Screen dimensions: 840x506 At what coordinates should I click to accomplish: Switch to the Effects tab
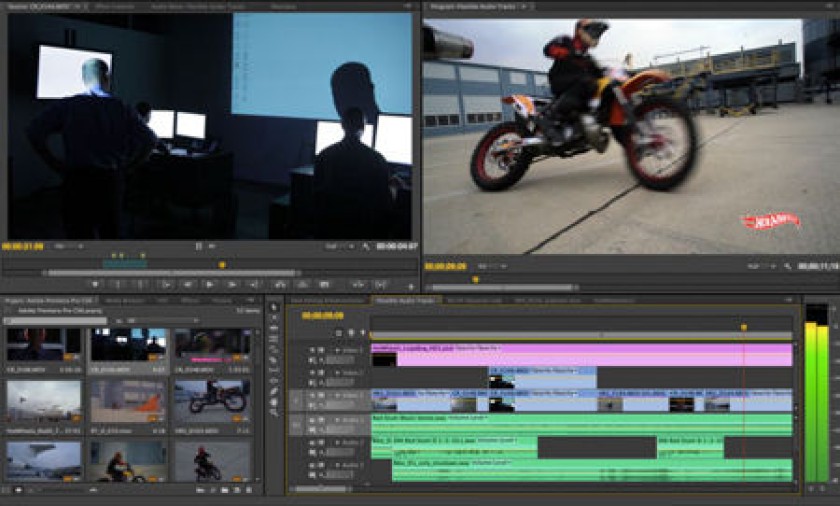coord(190,301)
